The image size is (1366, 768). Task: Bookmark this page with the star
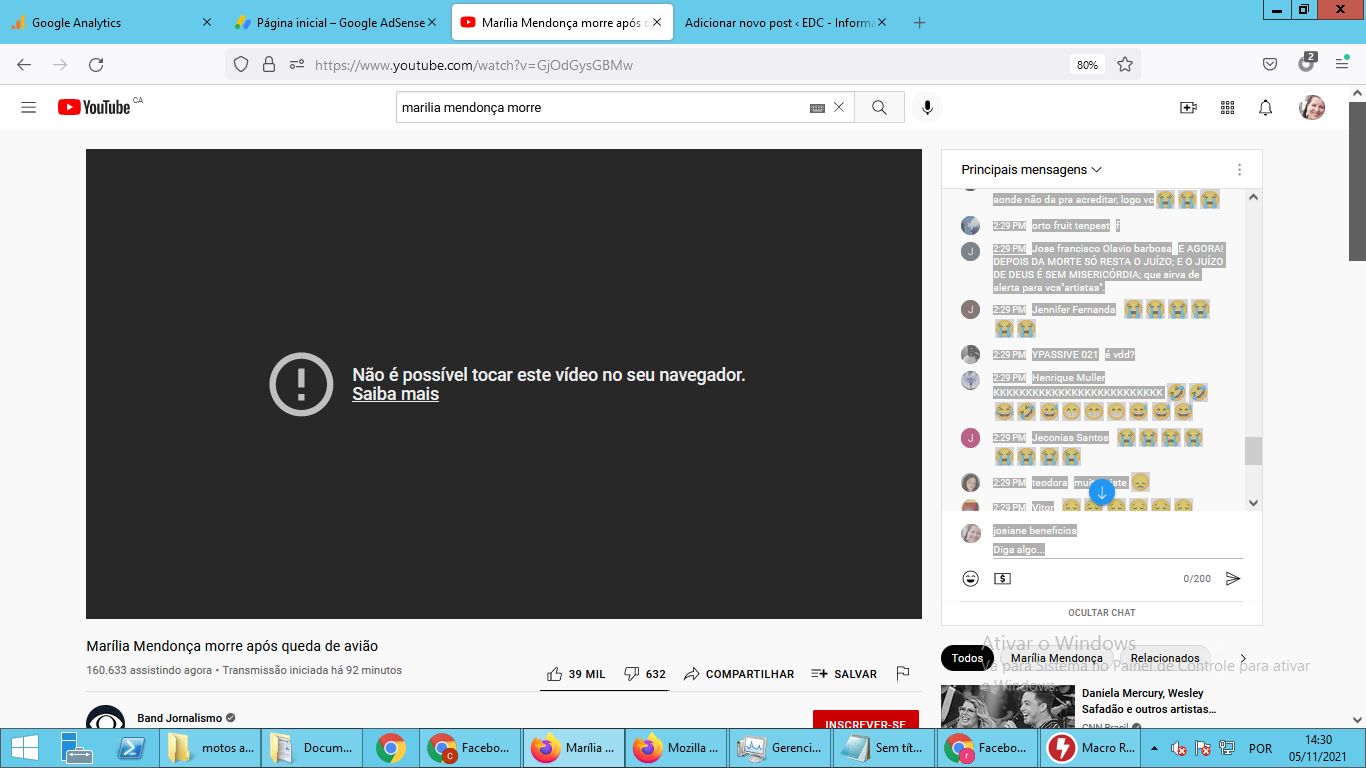point(1125,65)
